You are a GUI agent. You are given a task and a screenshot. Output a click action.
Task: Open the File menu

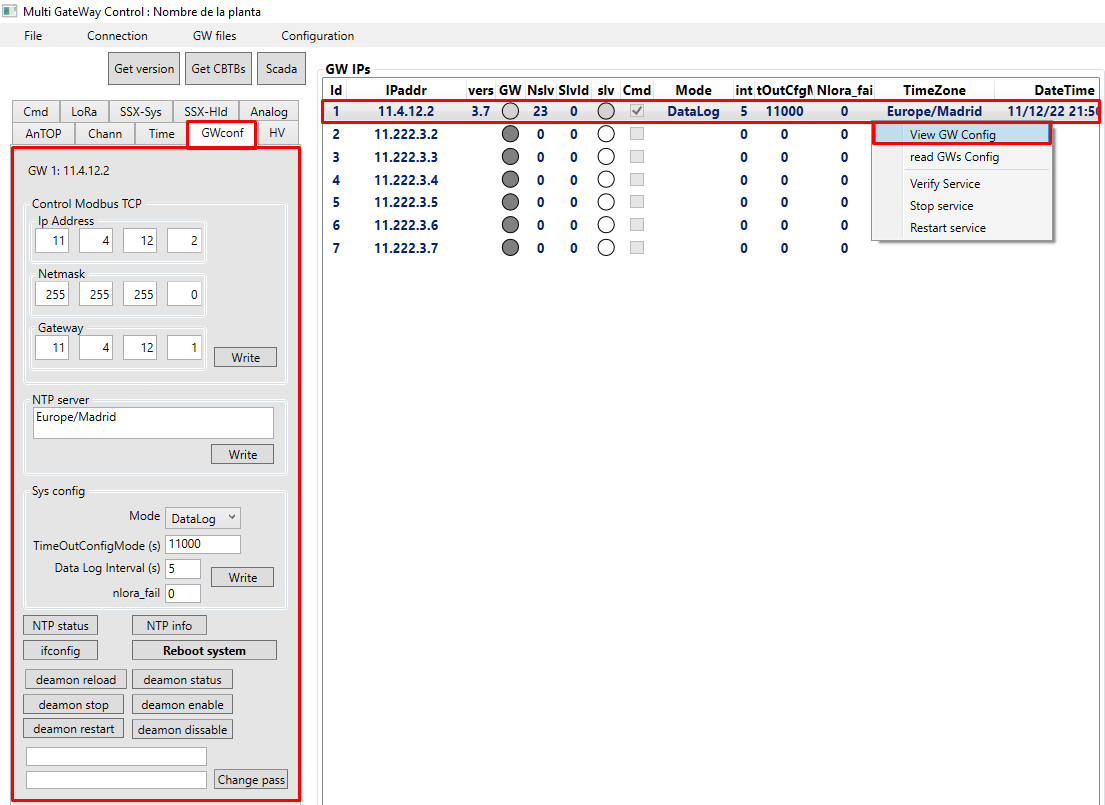click(x=33, y=35)
